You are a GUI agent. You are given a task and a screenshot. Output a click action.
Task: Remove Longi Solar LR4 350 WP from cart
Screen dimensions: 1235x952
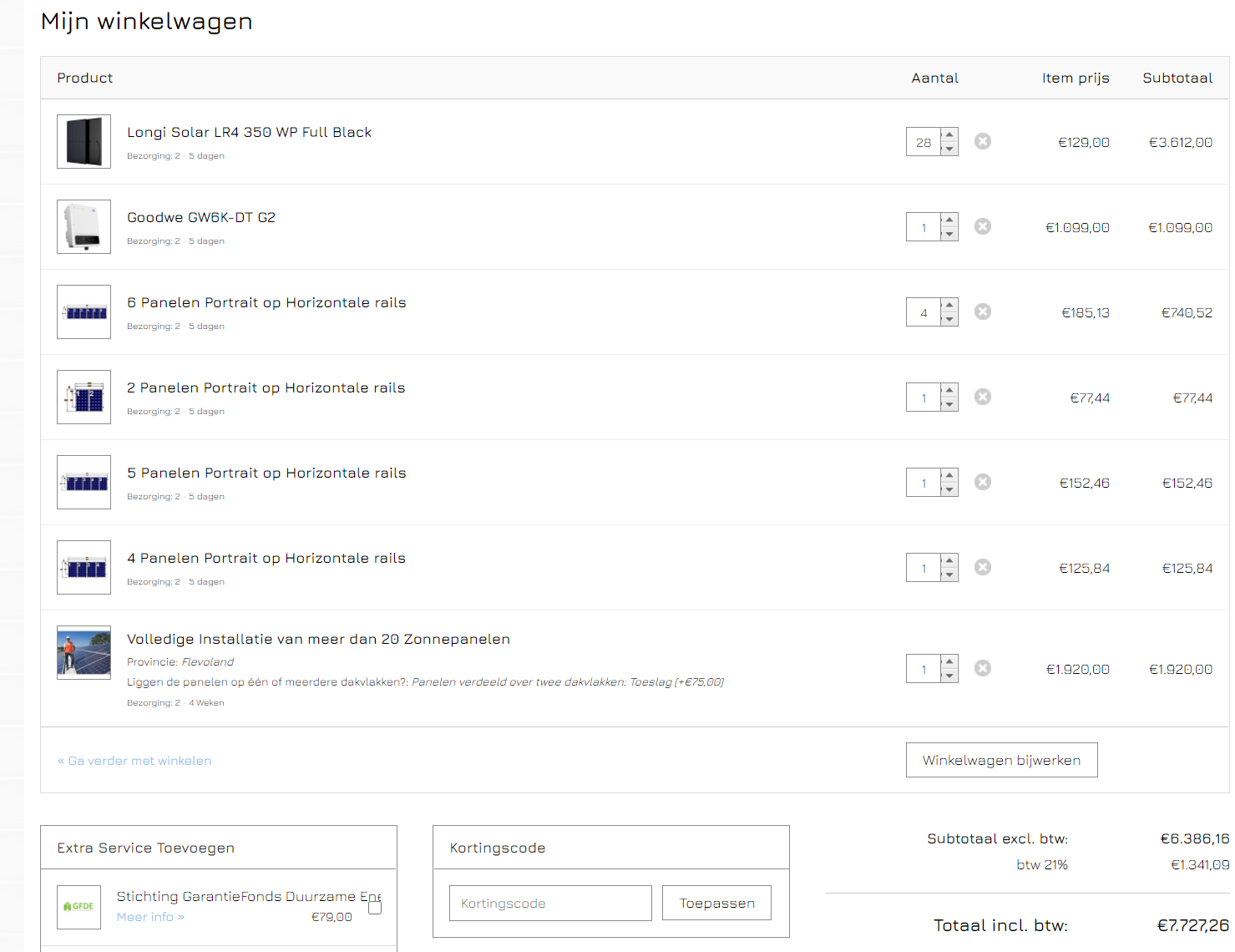tap(983, 141)
